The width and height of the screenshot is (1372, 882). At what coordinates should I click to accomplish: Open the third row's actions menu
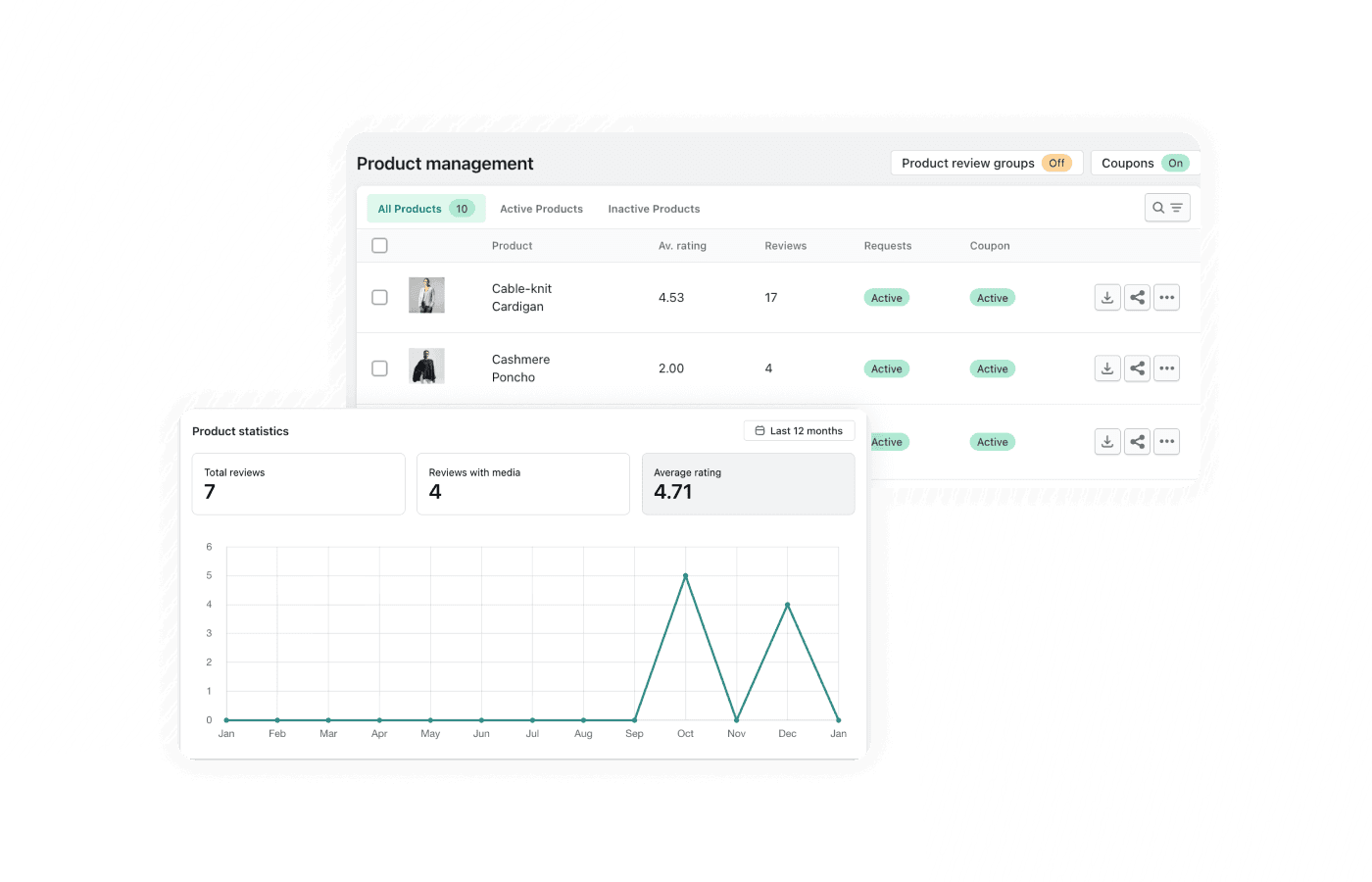[x=1166, y=441]
